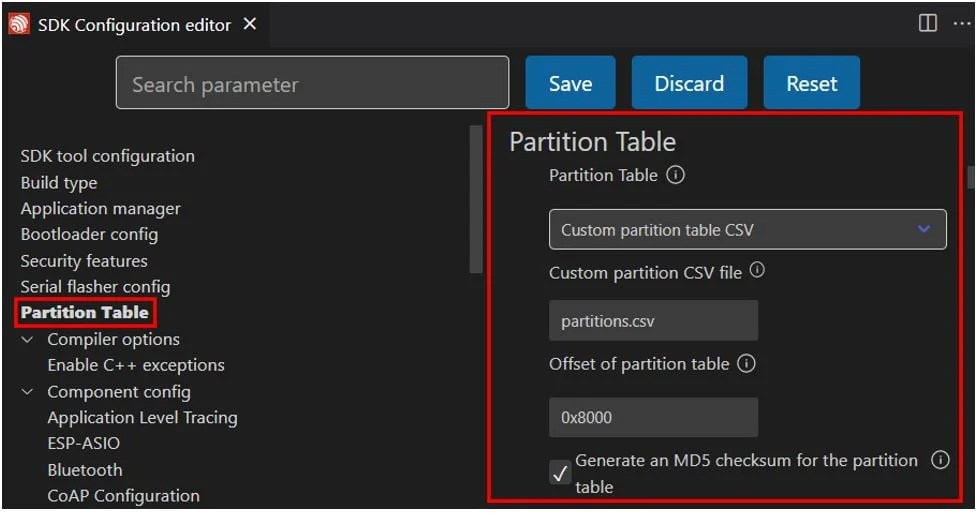Click the Custom partition CSV file label
Viewport: 976px width, 513px height.
[x=645, y=273]
